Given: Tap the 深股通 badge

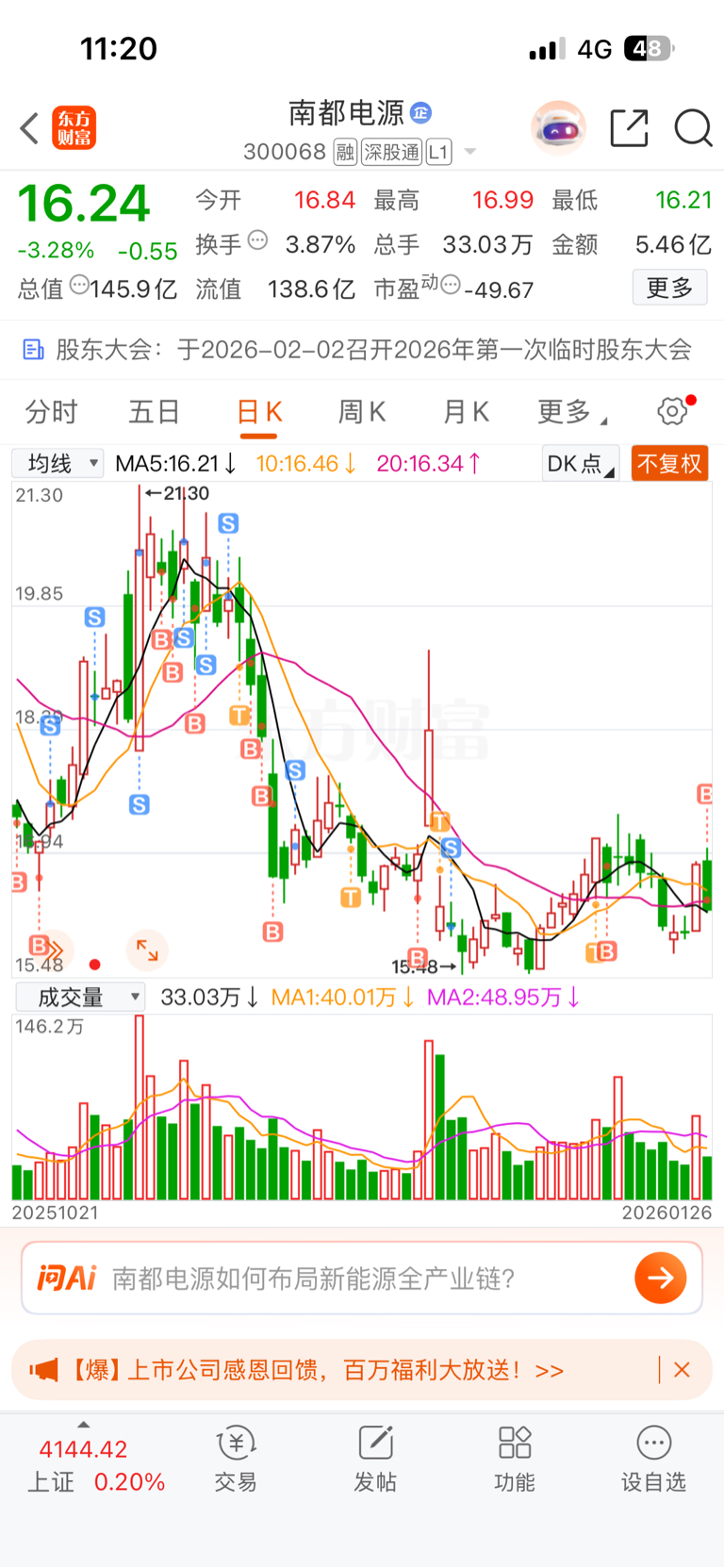Looking at the screenshot, I should tap(392, 152).
